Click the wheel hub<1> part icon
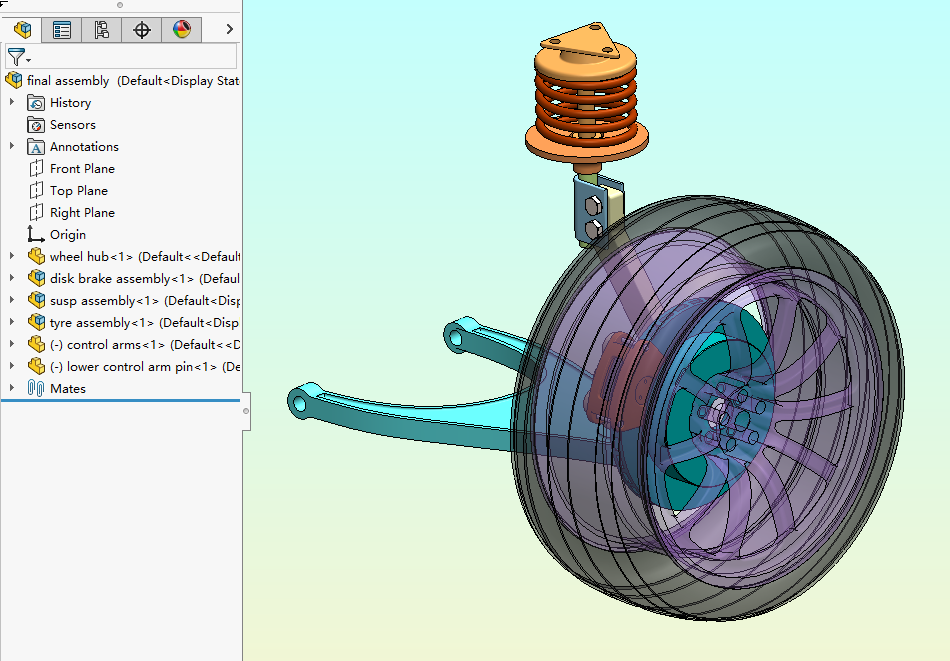Viewport: 950px width, 661px height. (x=36, y=256)
